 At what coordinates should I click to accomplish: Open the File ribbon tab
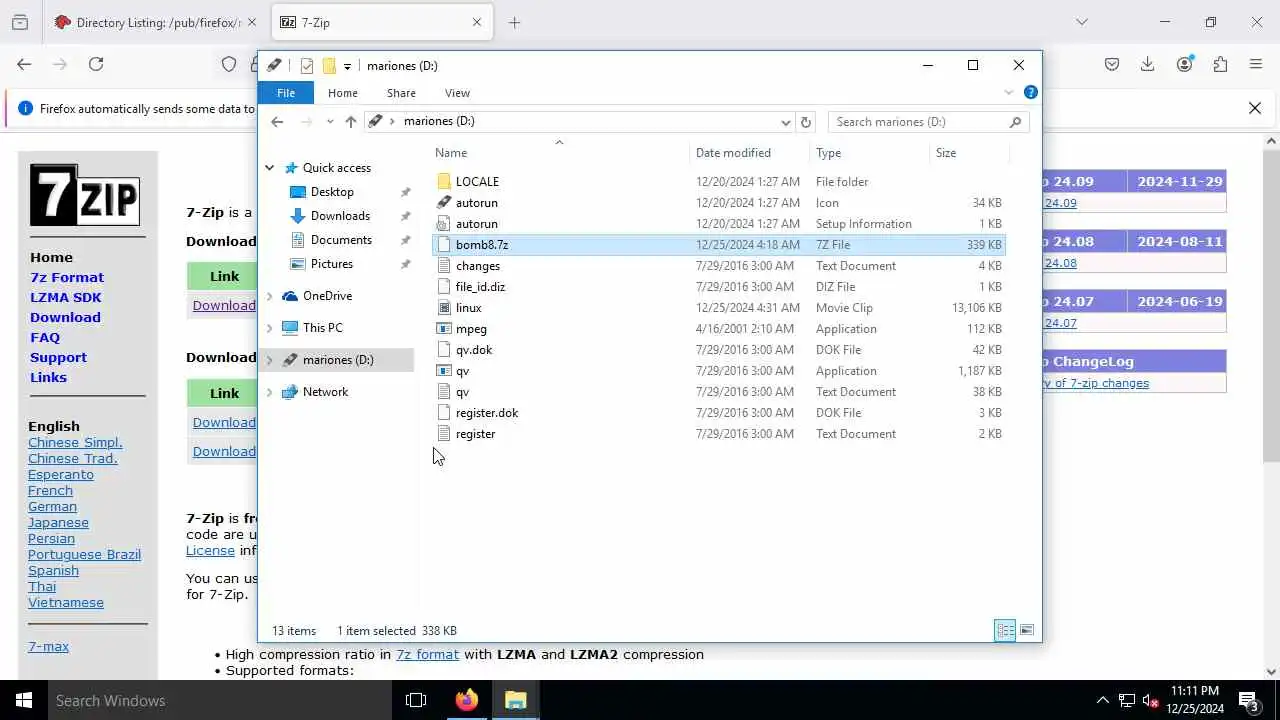coord(286,92)
